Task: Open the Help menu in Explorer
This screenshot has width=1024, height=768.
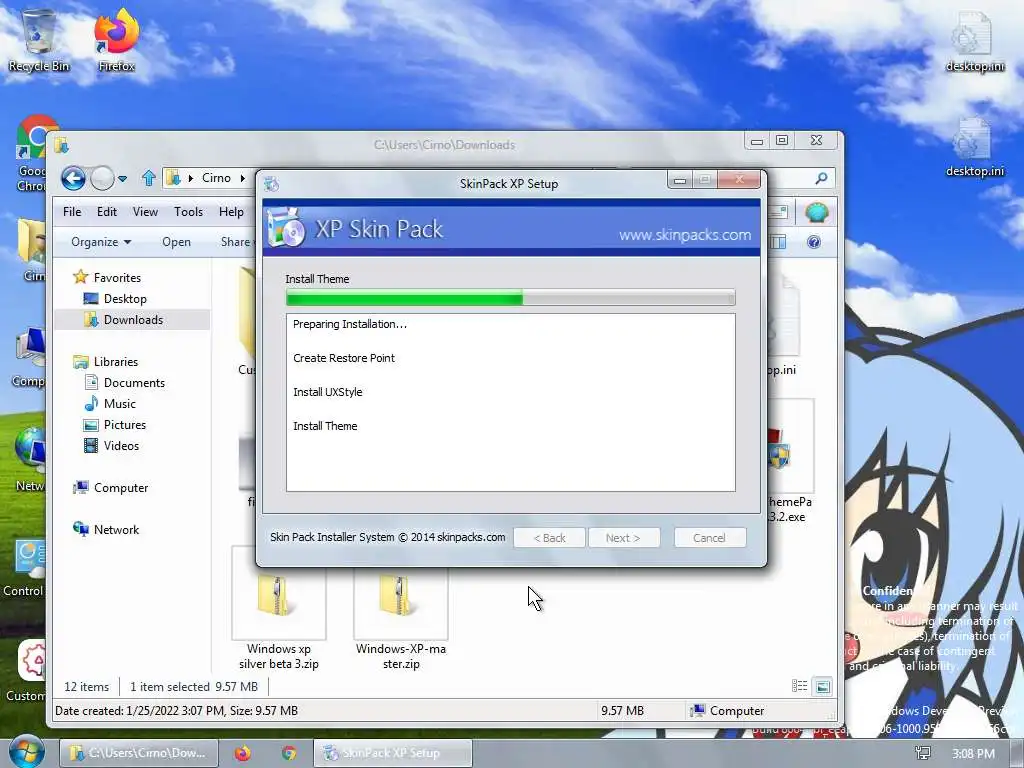Action: pos(231,212)
